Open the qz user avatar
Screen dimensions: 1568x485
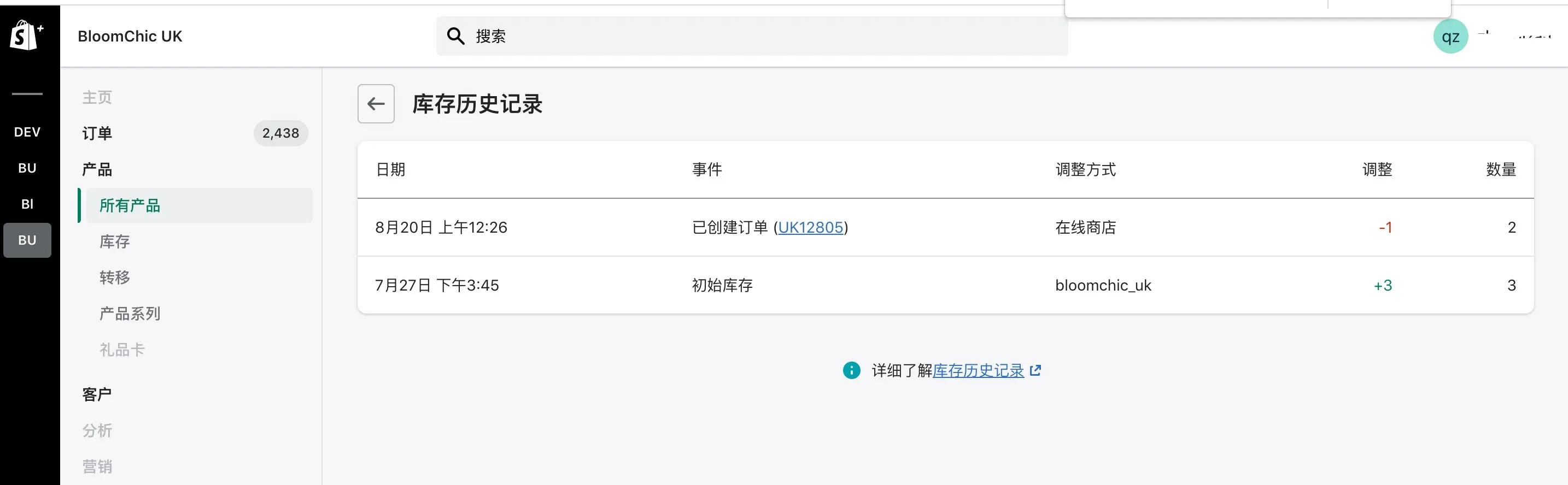coord(1450,37)
